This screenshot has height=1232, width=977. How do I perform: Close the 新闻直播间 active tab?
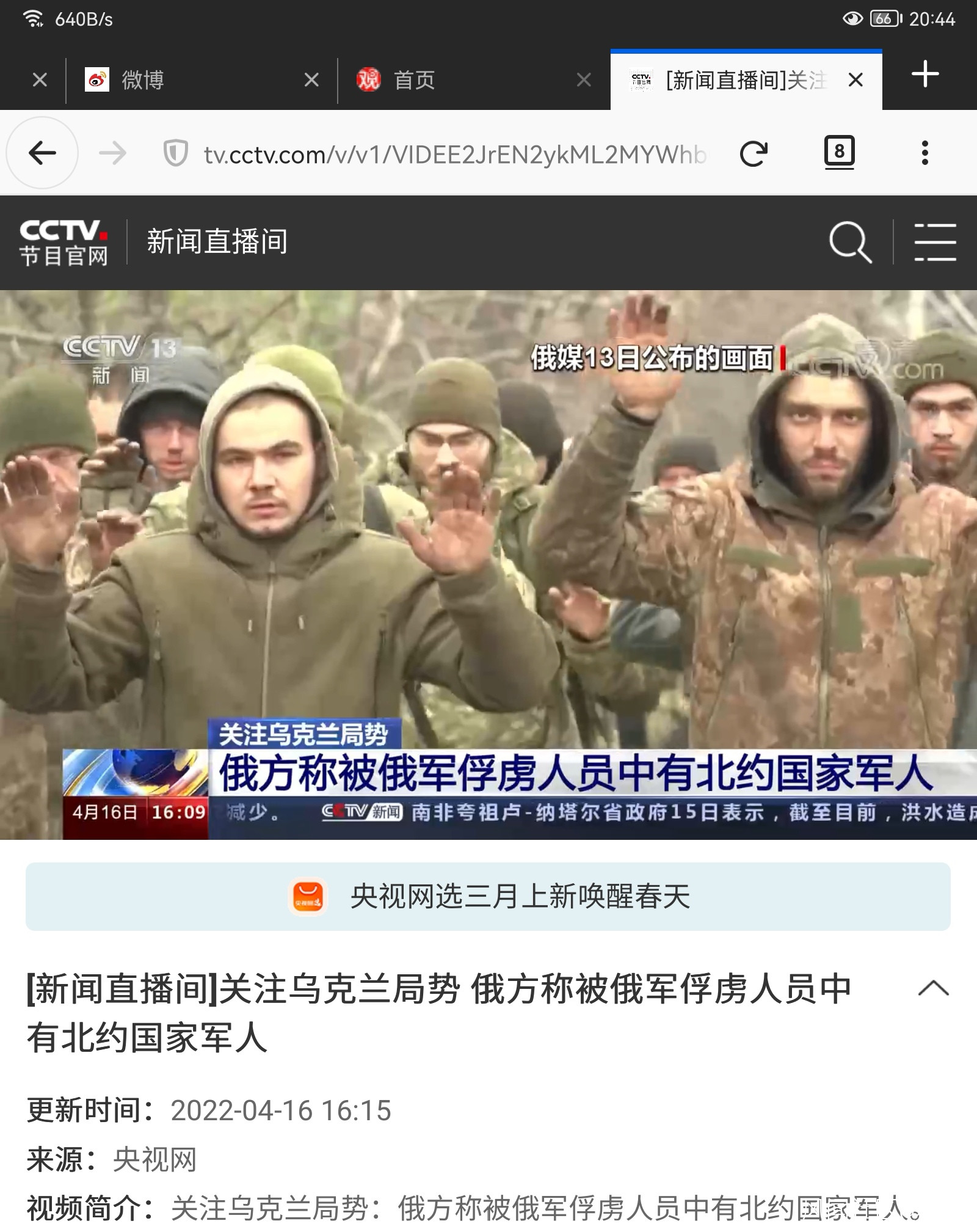(x=856, y=80)
